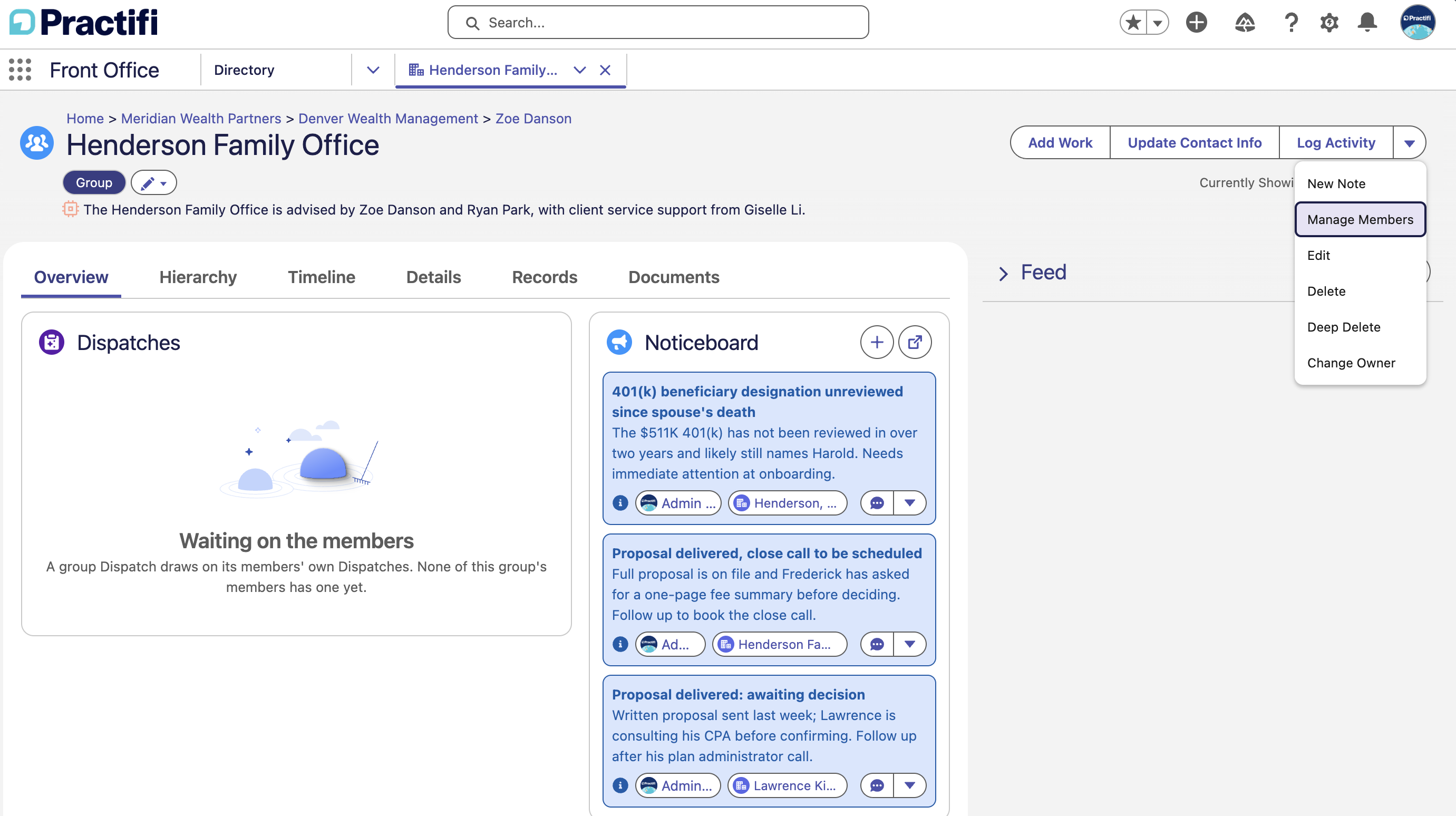Switch to the Documents tab

click(674, 277)
